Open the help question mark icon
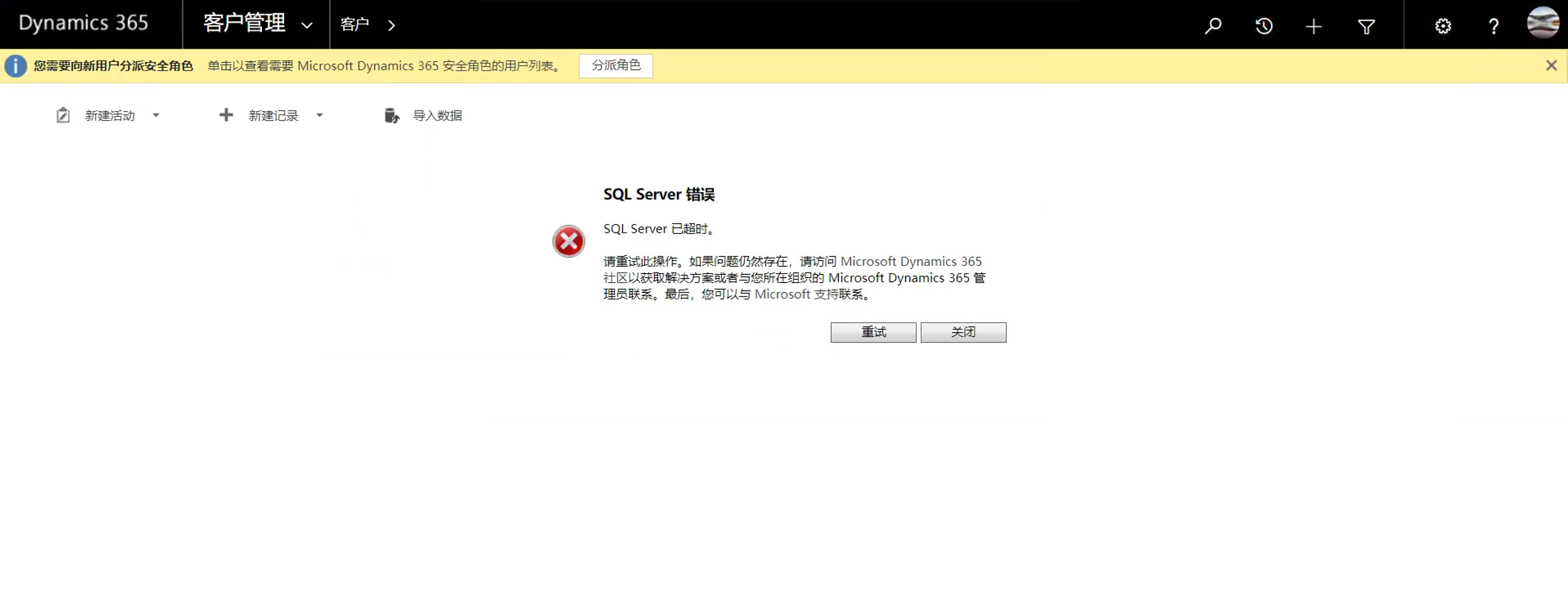This screenshot has height=590, width=1568. (1494, 26)
